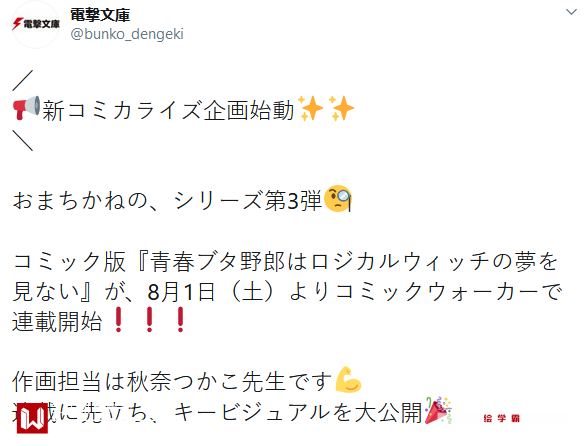Click the 電撃文庫 profile avatar
The height and width of the screenshot is (446, 585).
(35, 24)
